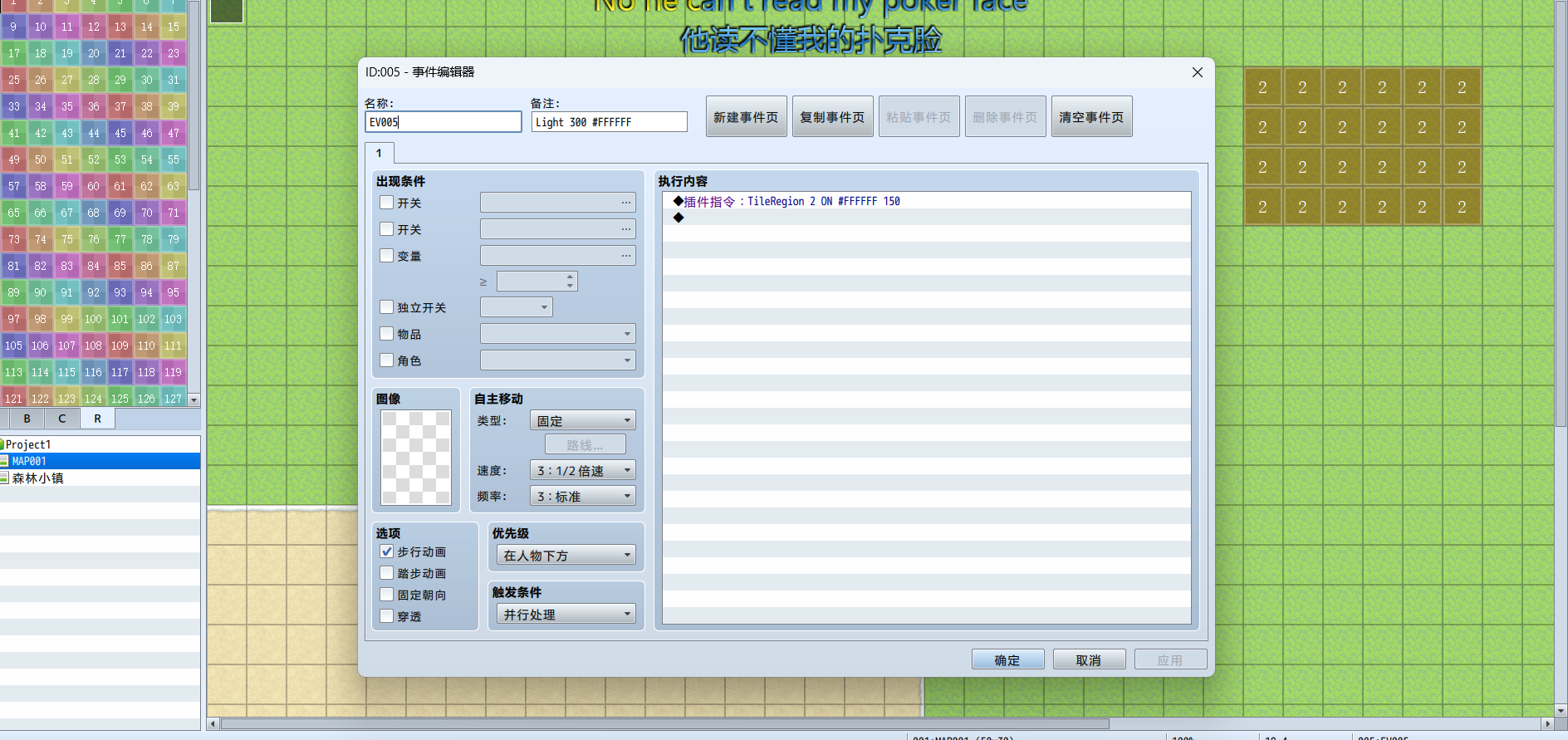Pick region tile 119 in palette
The width and height of the screenshot is (1568, 740).
pyautogui.click(x=173, y=372)
